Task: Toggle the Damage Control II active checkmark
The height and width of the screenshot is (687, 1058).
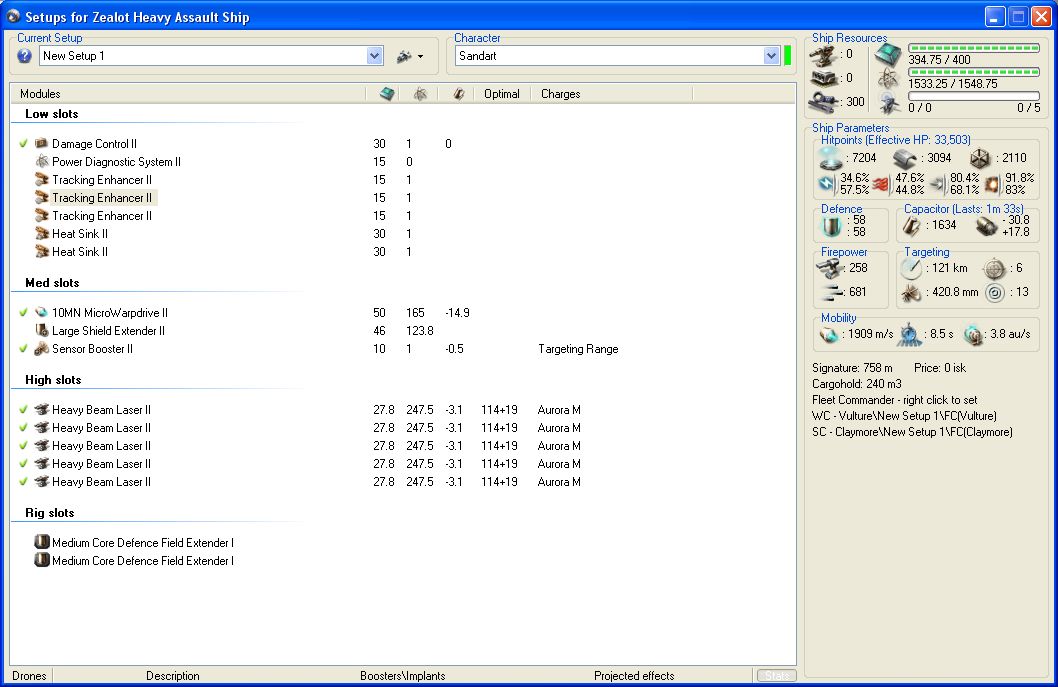Action: [x=24, y=144]
